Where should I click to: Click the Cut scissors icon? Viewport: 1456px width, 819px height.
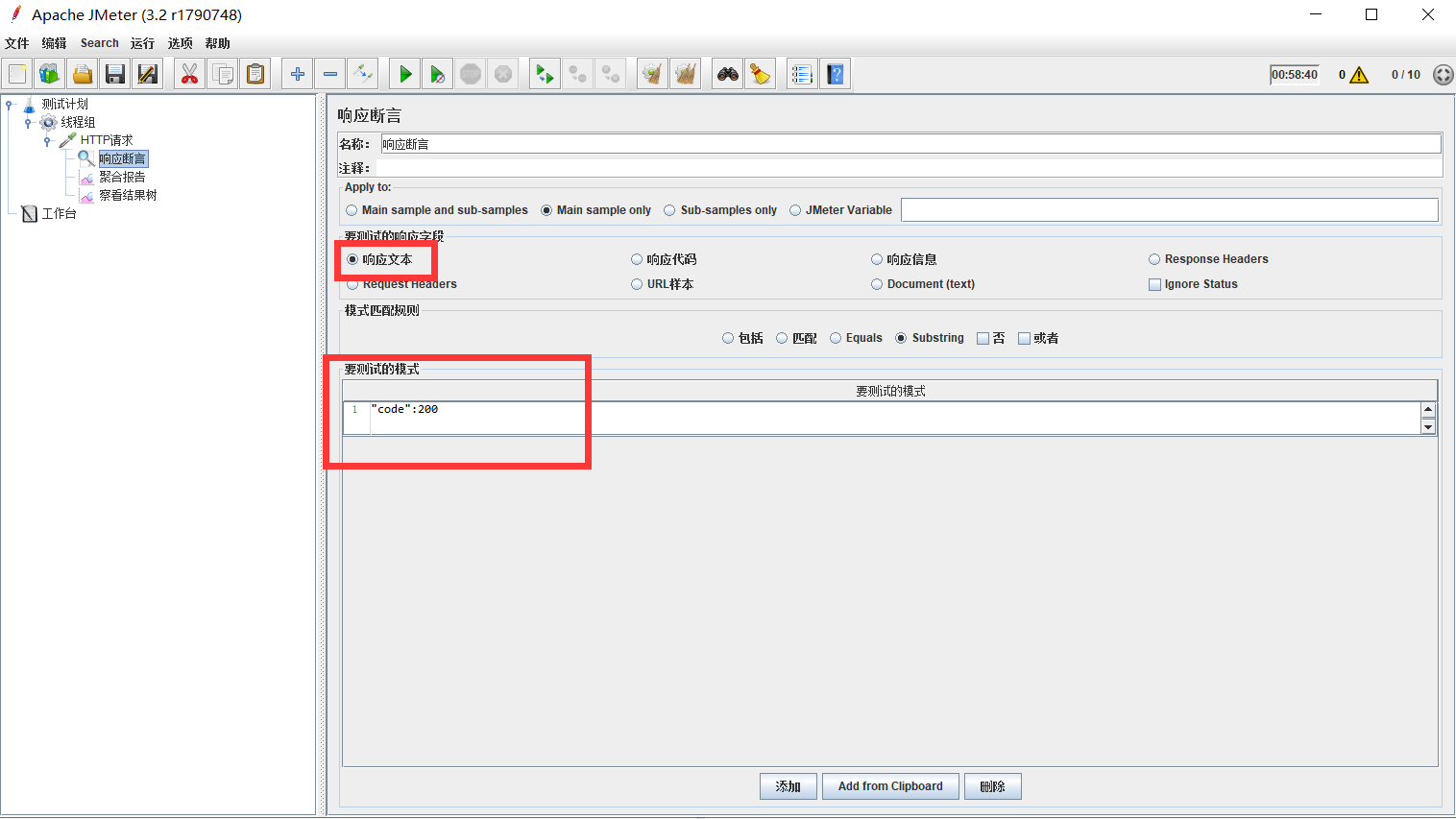(x=190, y=74)
